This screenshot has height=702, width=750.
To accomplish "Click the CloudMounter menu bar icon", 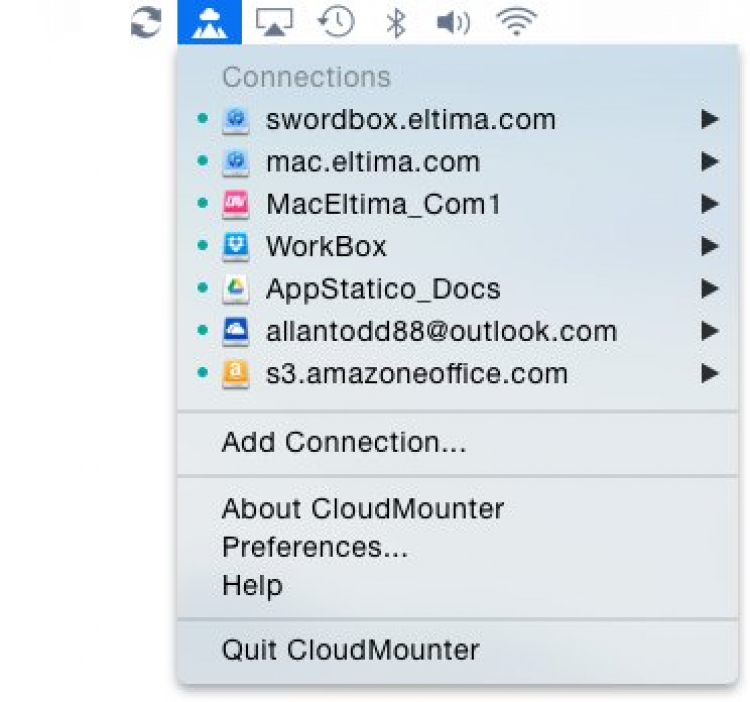I will pos(210,22).
